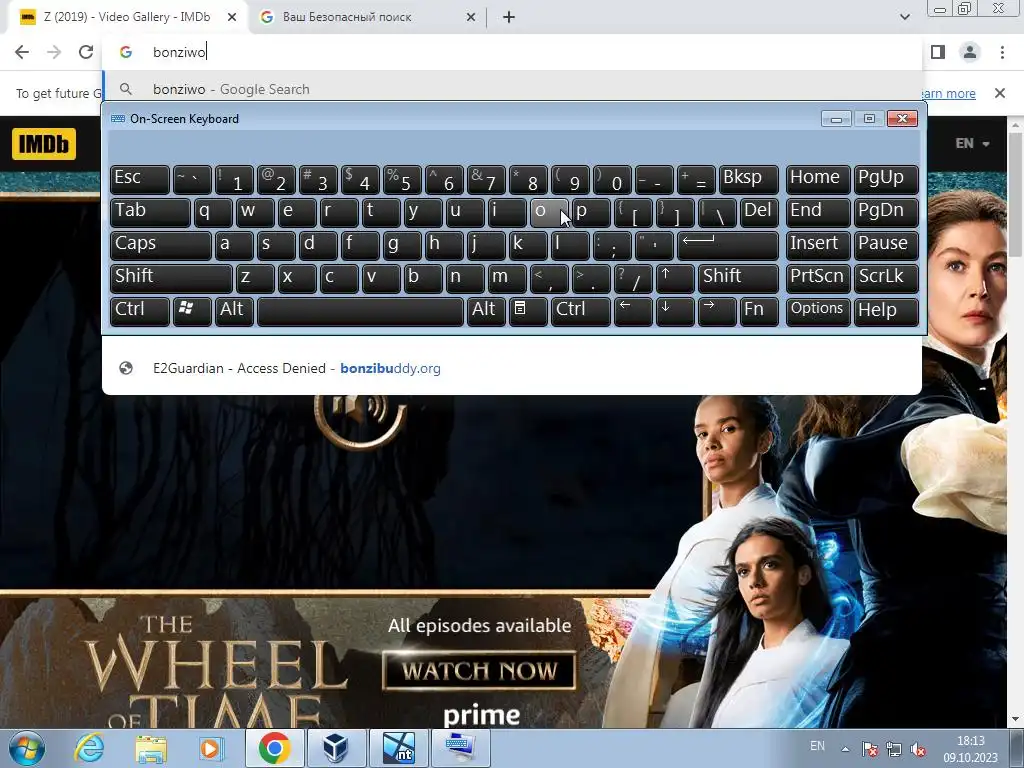
Task: Click the left arrow key
Action: [633, 311]
